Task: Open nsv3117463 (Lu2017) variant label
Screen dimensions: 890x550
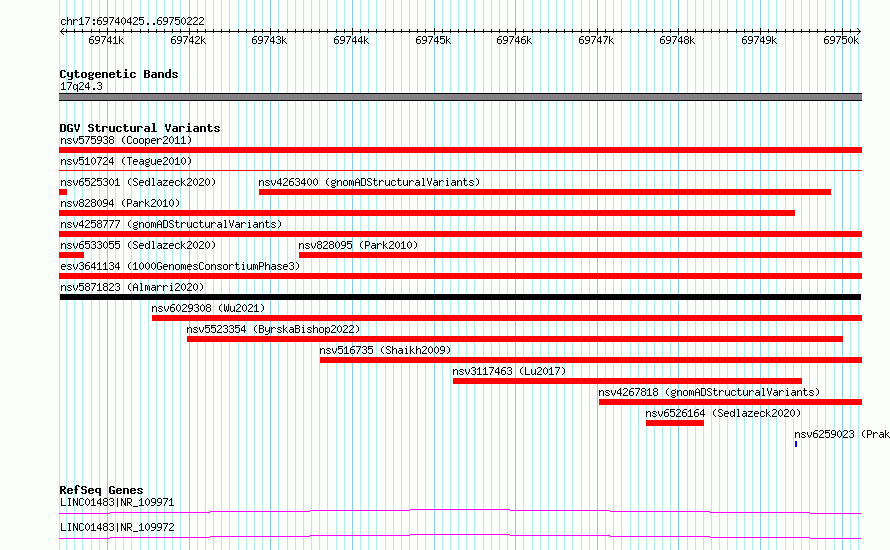Action: [509, 371]
